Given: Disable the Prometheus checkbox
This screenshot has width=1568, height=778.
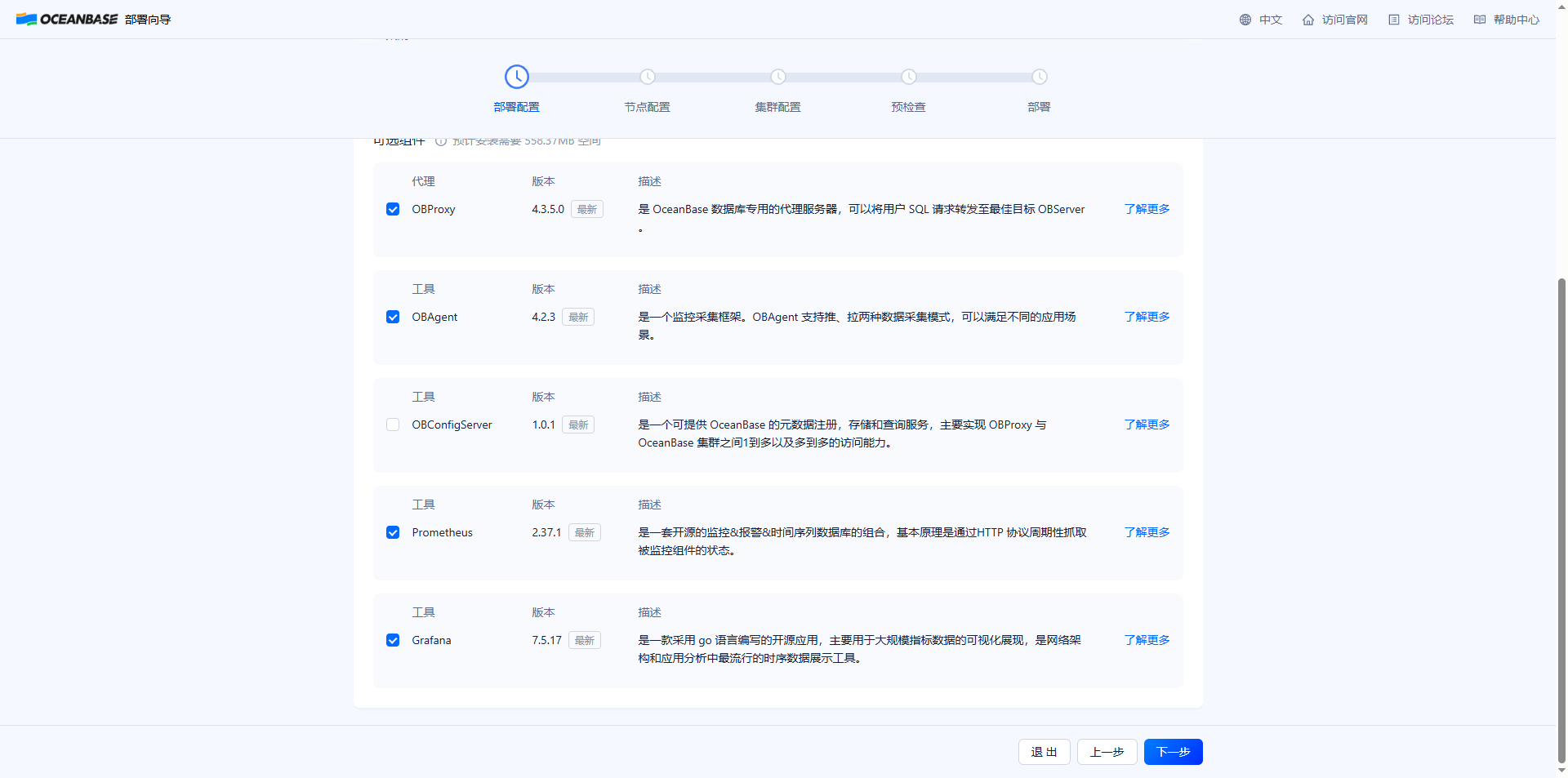Looking at the screenshot, I should click(393, 532).
